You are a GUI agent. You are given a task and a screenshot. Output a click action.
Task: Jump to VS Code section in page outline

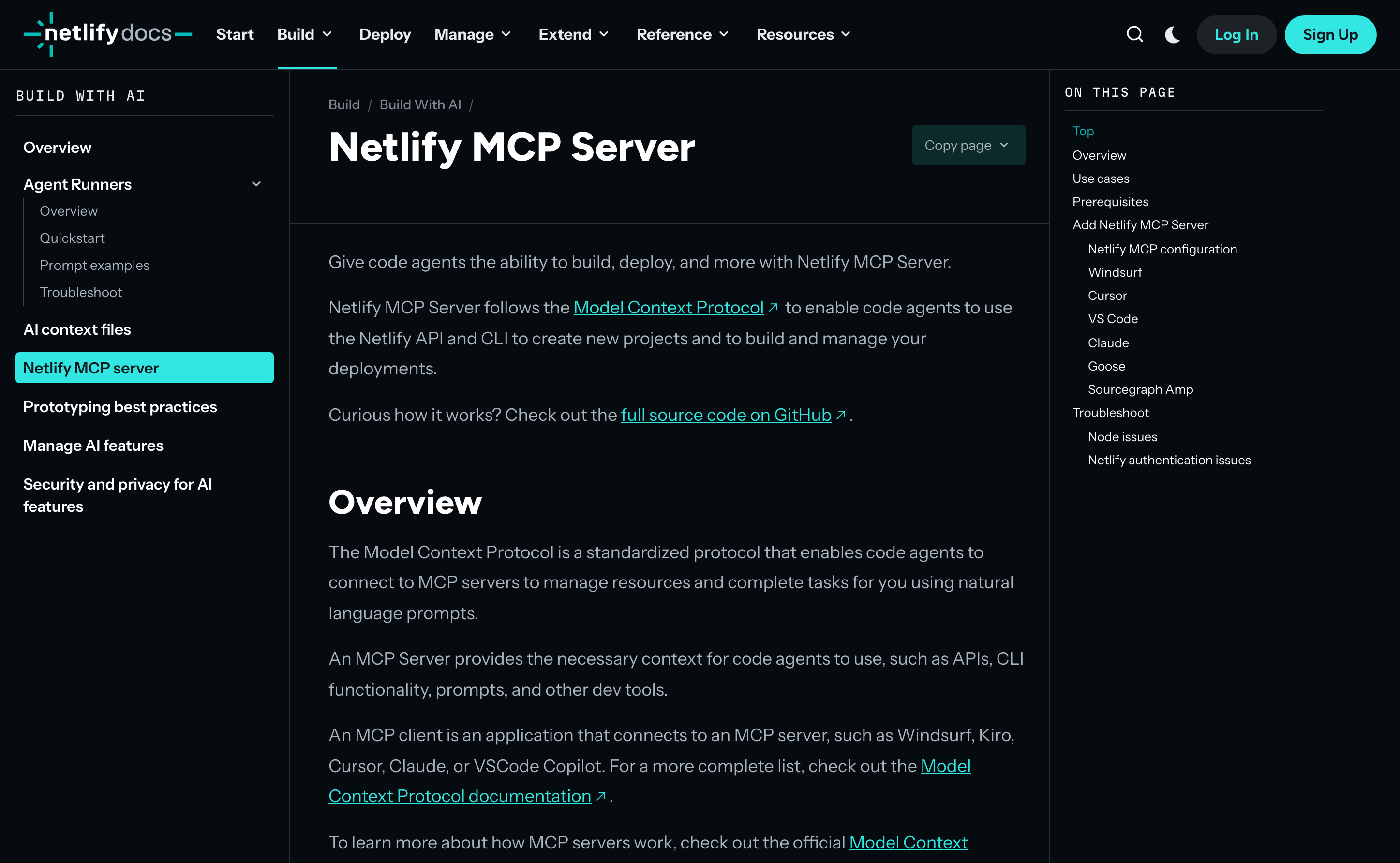click(1112, 319)
